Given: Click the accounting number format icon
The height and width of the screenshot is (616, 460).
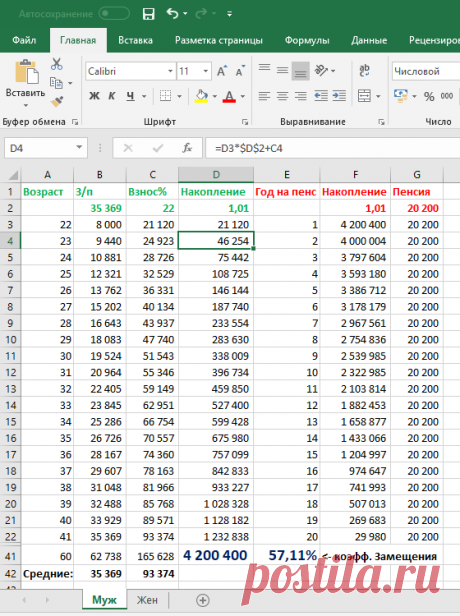Looking at the screenshot, I should pos(401,96).
